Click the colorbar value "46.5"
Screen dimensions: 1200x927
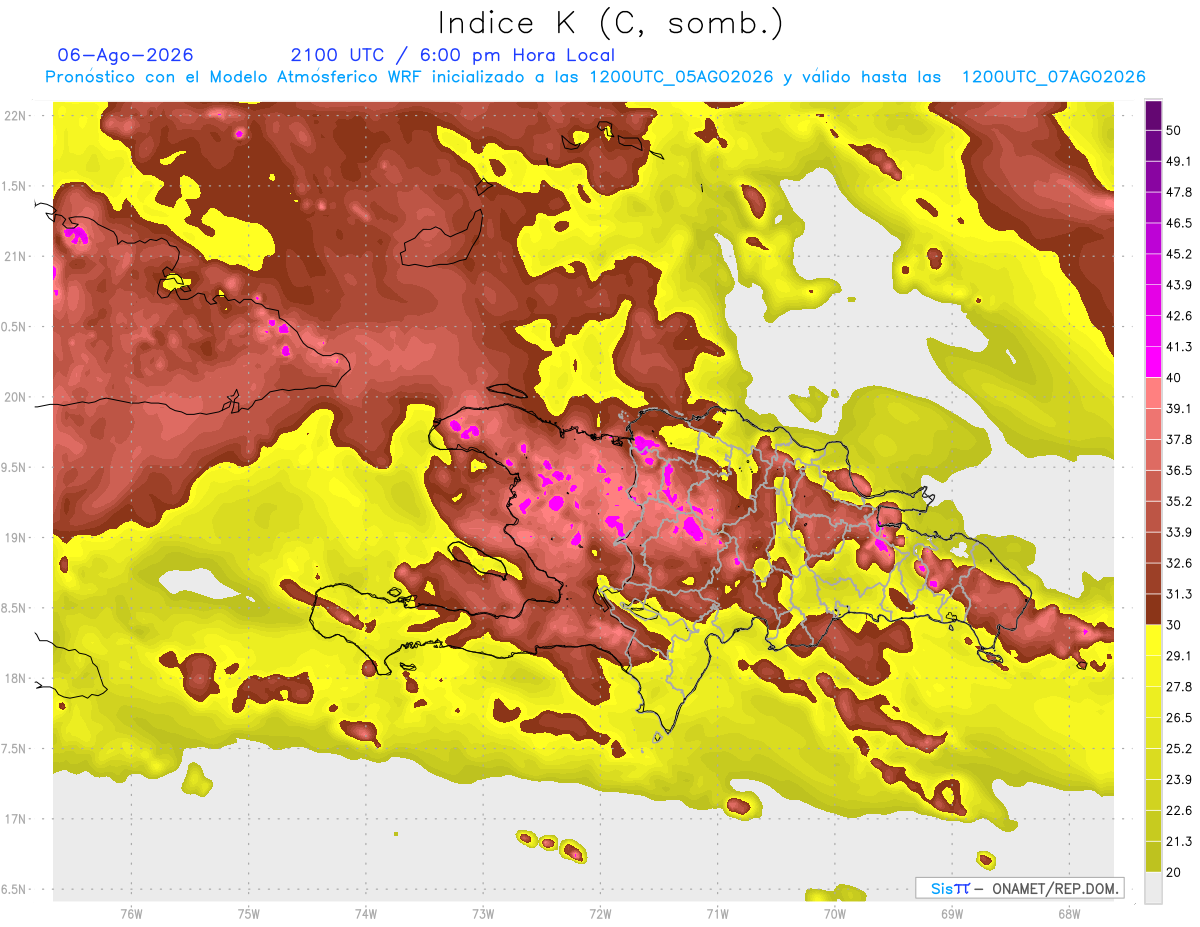(1179, 223)
